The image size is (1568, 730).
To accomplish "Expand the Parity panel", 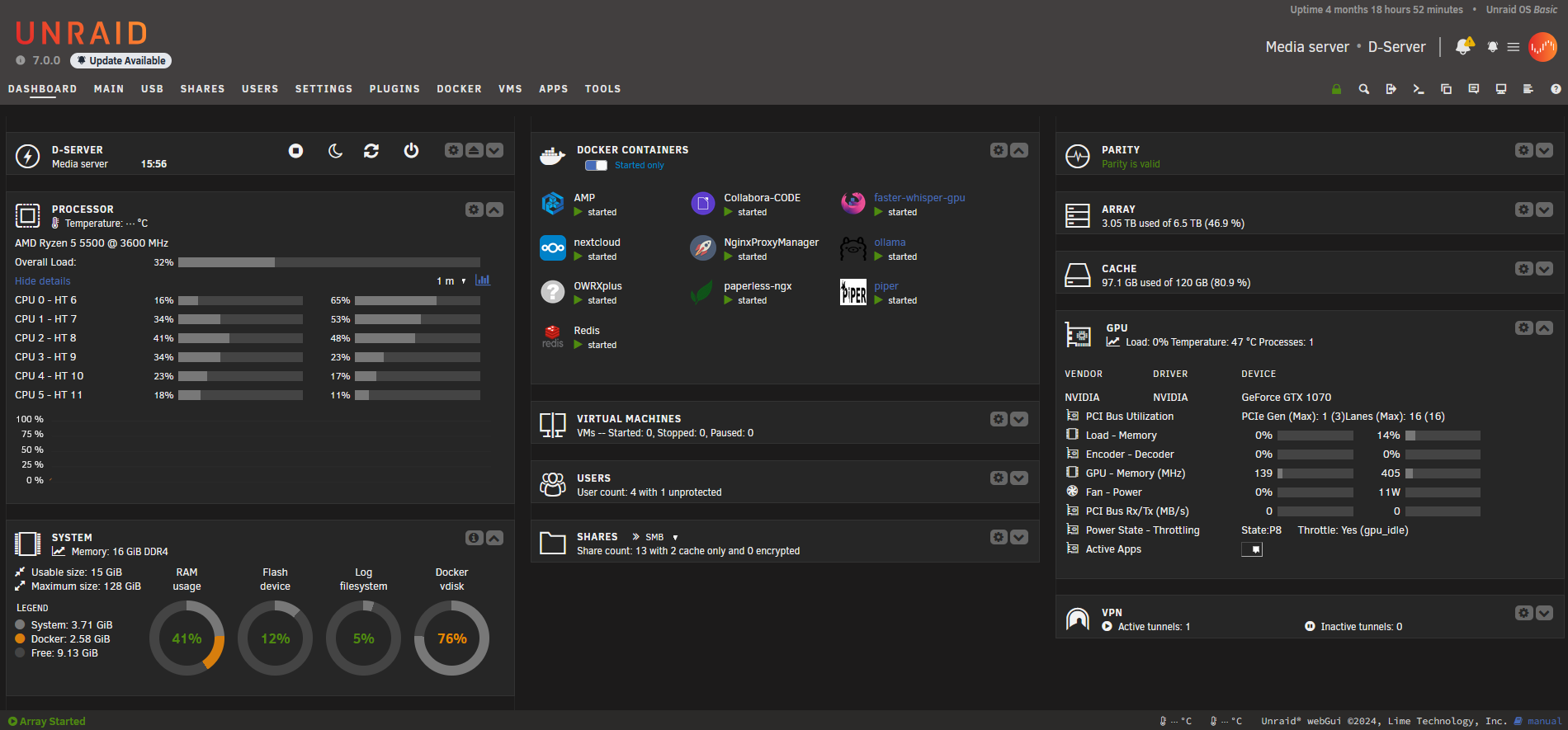I will point(1544,150).
